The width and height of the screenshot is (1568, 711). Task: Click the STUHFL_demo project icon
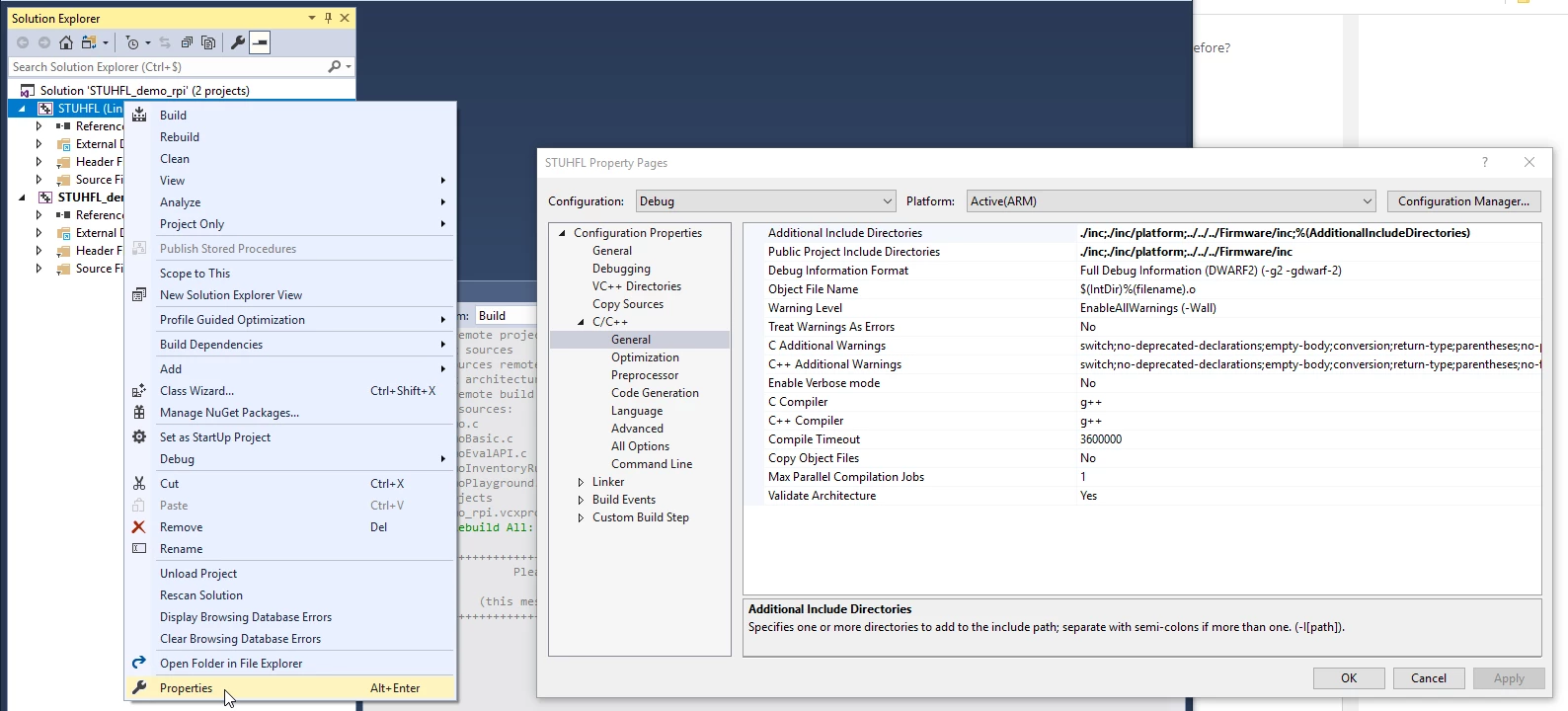click(45, 197)
